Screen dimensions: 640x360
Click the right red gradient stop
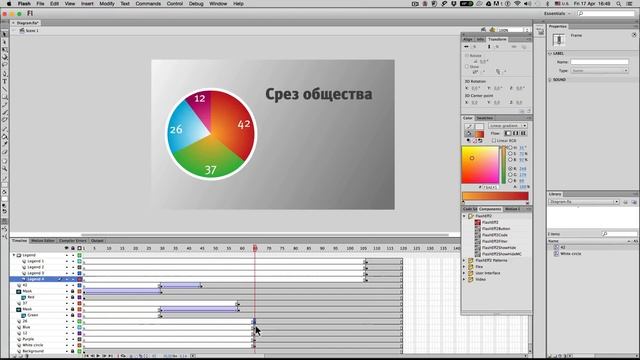[x=527, y=203]
